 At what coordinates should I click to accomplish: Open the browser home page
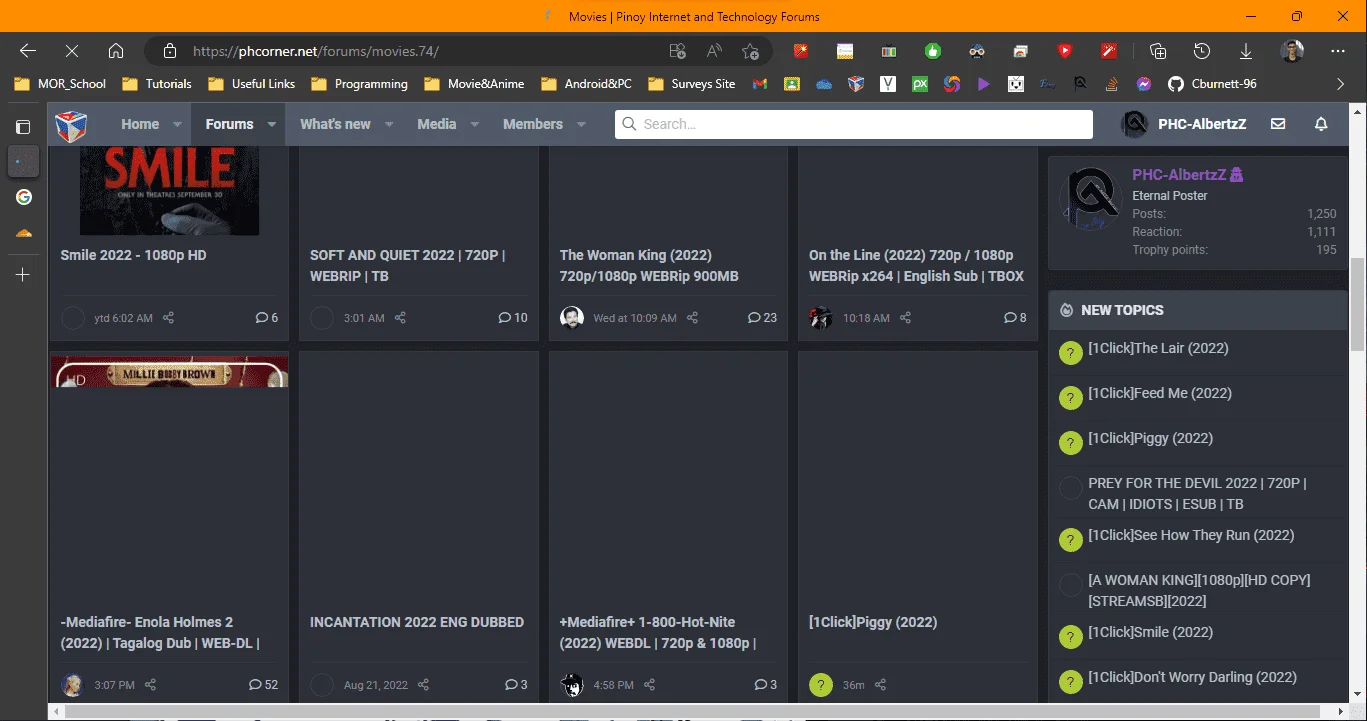[116, 51]
